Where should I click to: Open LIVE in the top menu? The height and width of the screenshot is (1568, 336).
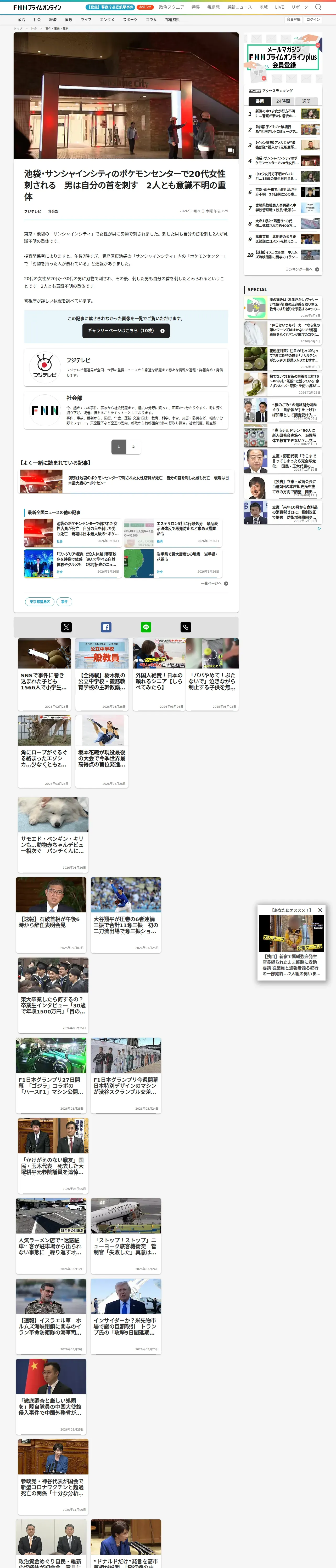pos(279,7)
